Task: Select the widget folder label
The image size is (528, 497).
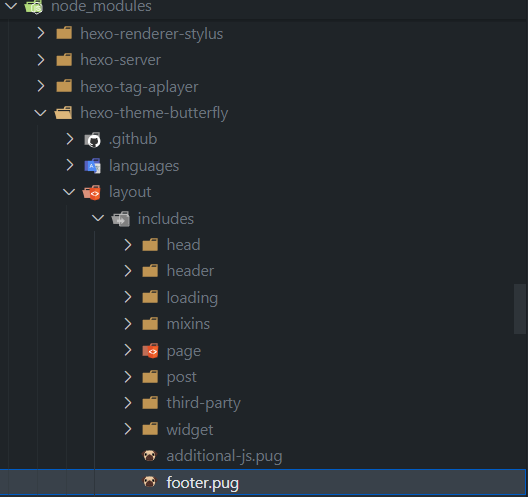Action: click(x=190, y=430)
